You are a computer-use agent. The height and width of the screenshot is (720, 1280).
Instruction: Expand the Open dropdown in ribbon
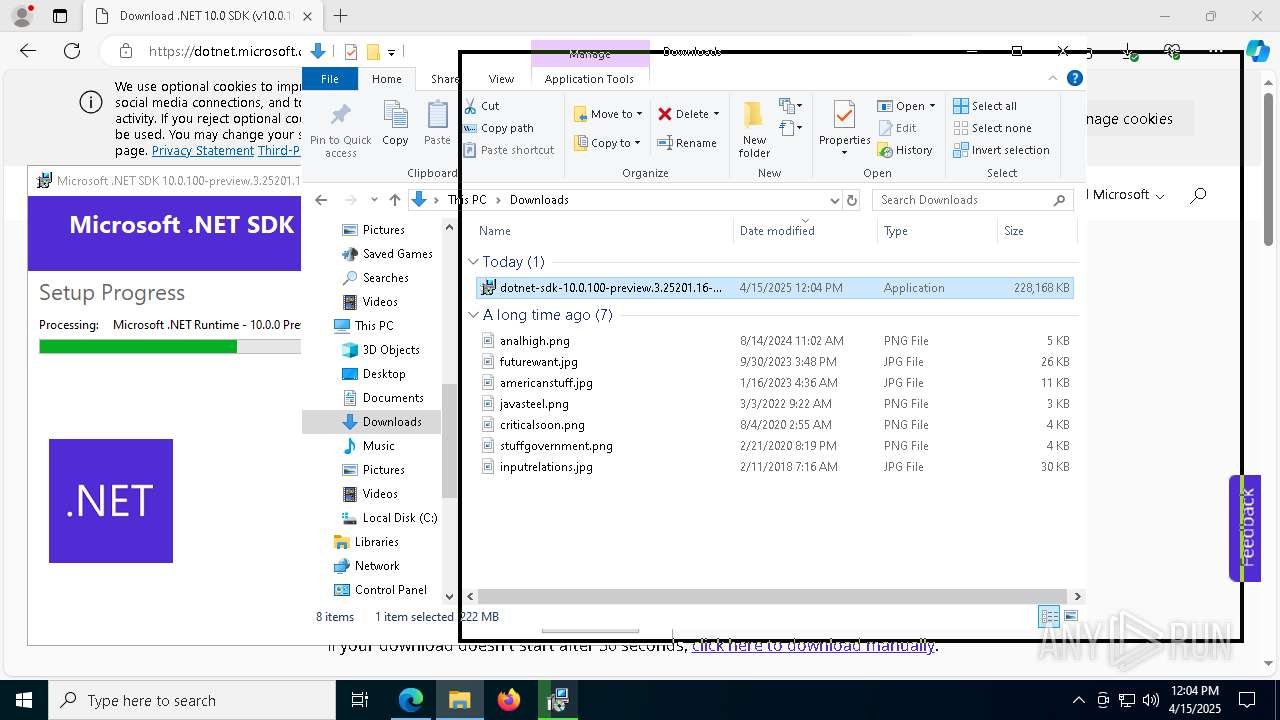click(906, 106)
